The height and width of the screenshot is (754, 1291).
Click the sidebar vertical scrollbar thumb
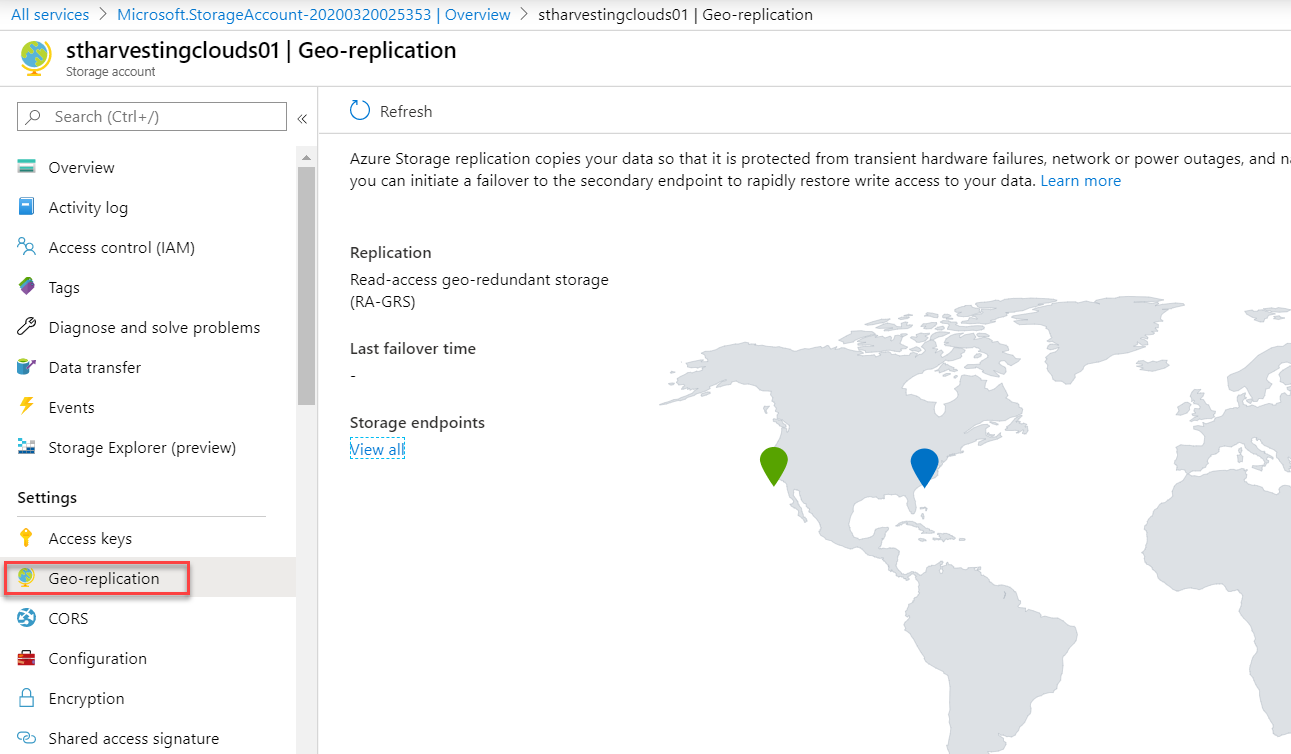pyautogui.click(x=306, y=285)
